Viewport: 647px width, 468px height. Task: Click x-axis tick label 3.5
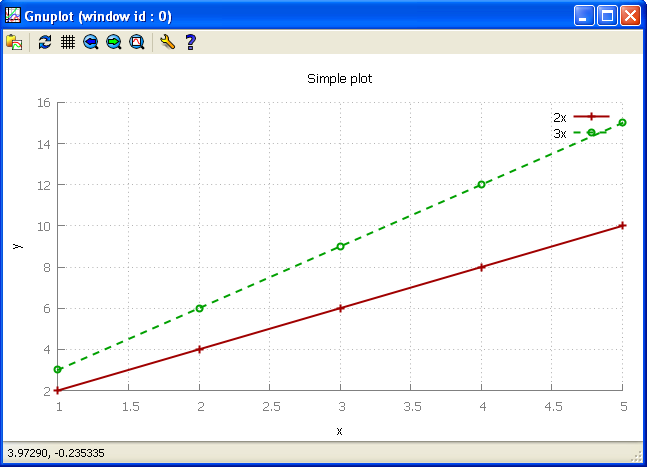point(412,407)
